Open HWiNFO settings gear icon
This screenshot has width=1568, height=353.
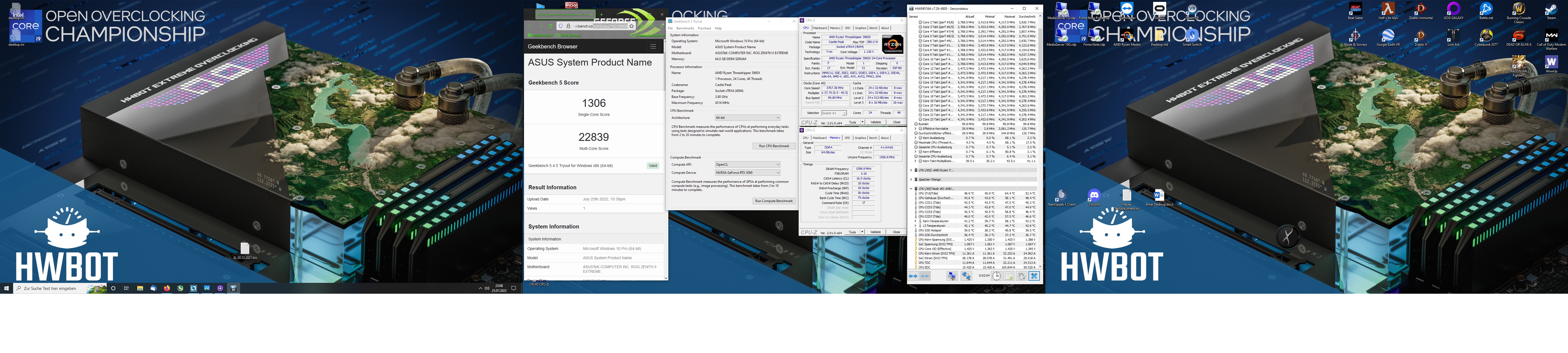(x=1021, y=276)
